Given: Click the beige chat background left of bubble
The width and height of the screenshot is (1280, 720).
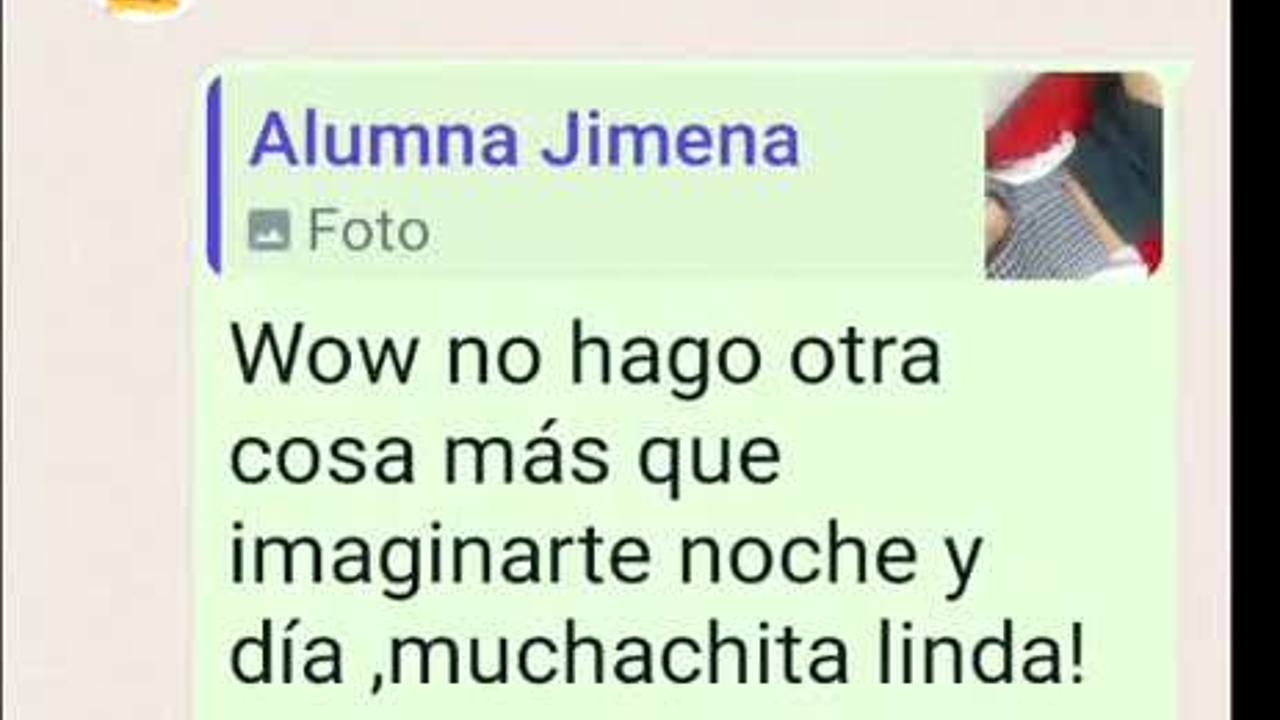Looking at the screenshot, I should (x=100, y=400).
